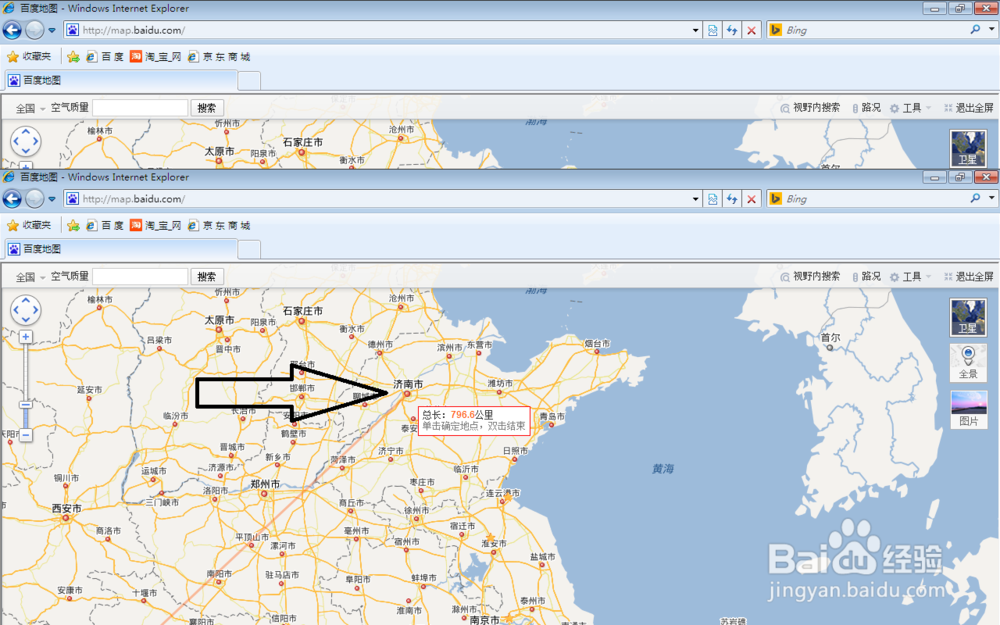Open 收藏夹 favorites in the lower window
The image size is (1000, 625).
click(x=29, y=225)
